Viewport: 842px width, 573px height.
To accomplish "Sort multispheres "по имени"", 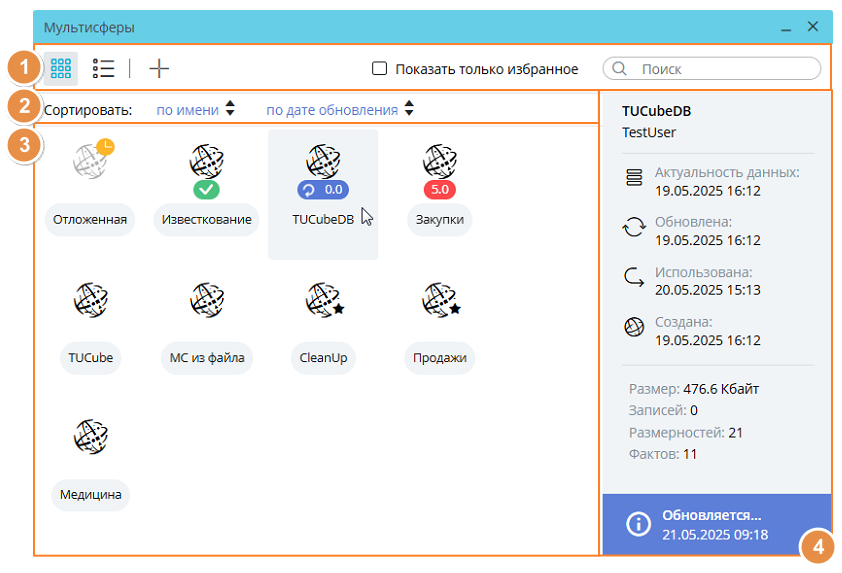I will pos(188,110).
